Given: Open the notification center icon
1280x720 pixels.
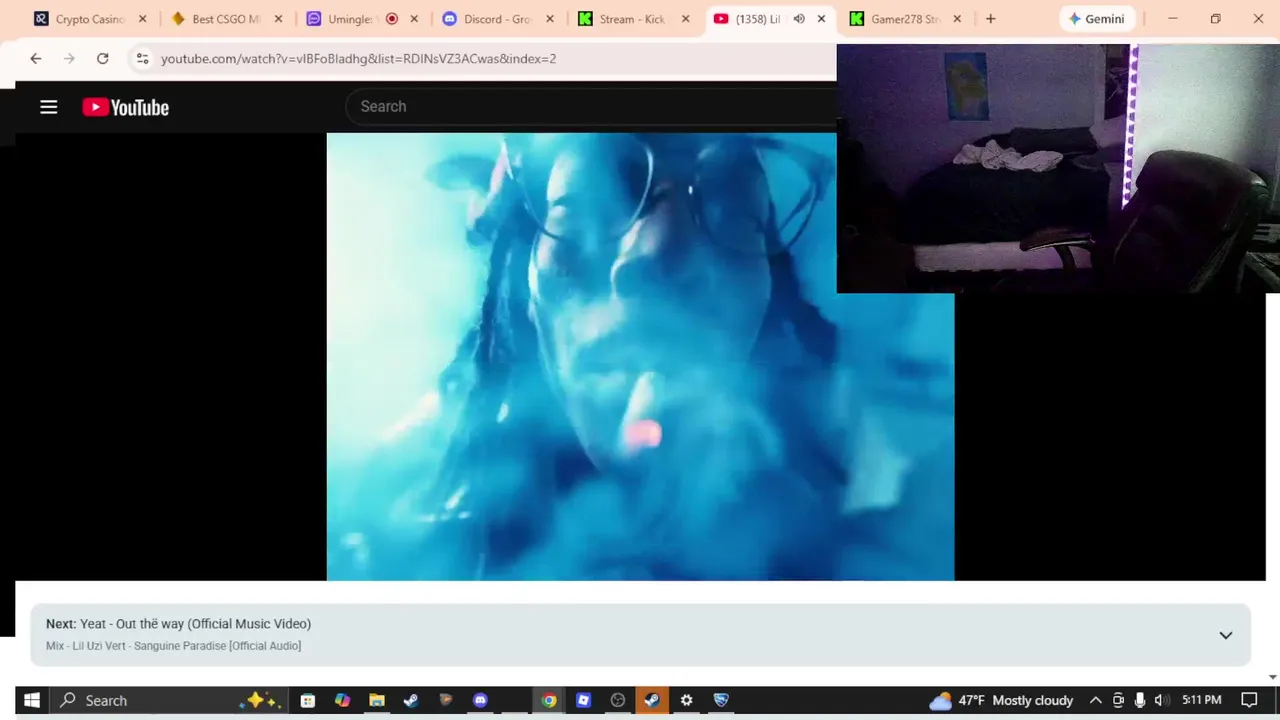Looking at the screenshot, I should pos(1249,700).
